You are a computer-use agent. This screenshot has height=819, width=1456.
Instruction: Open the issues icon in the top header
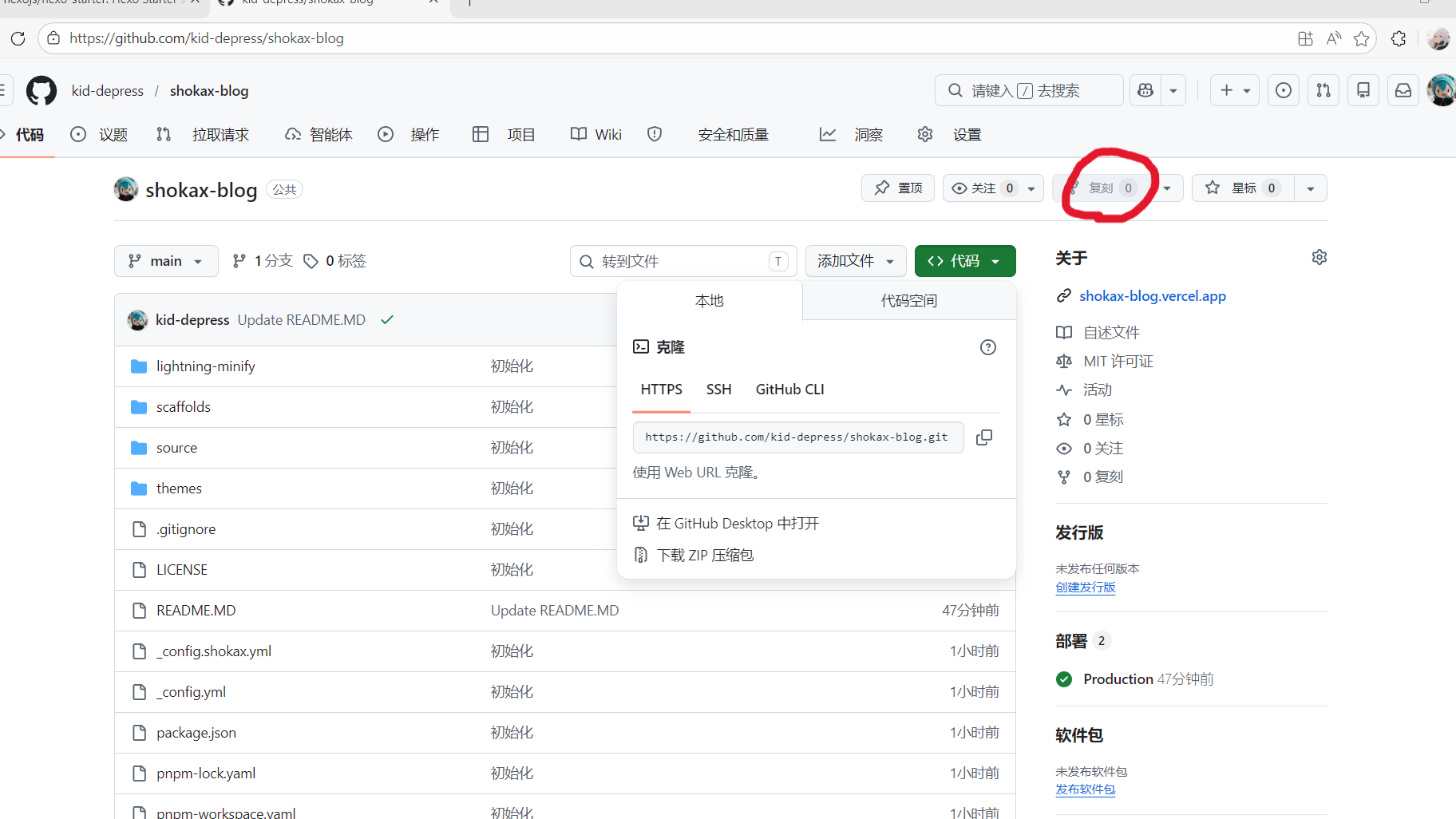pyautogui.click(x=1284, y=91)
